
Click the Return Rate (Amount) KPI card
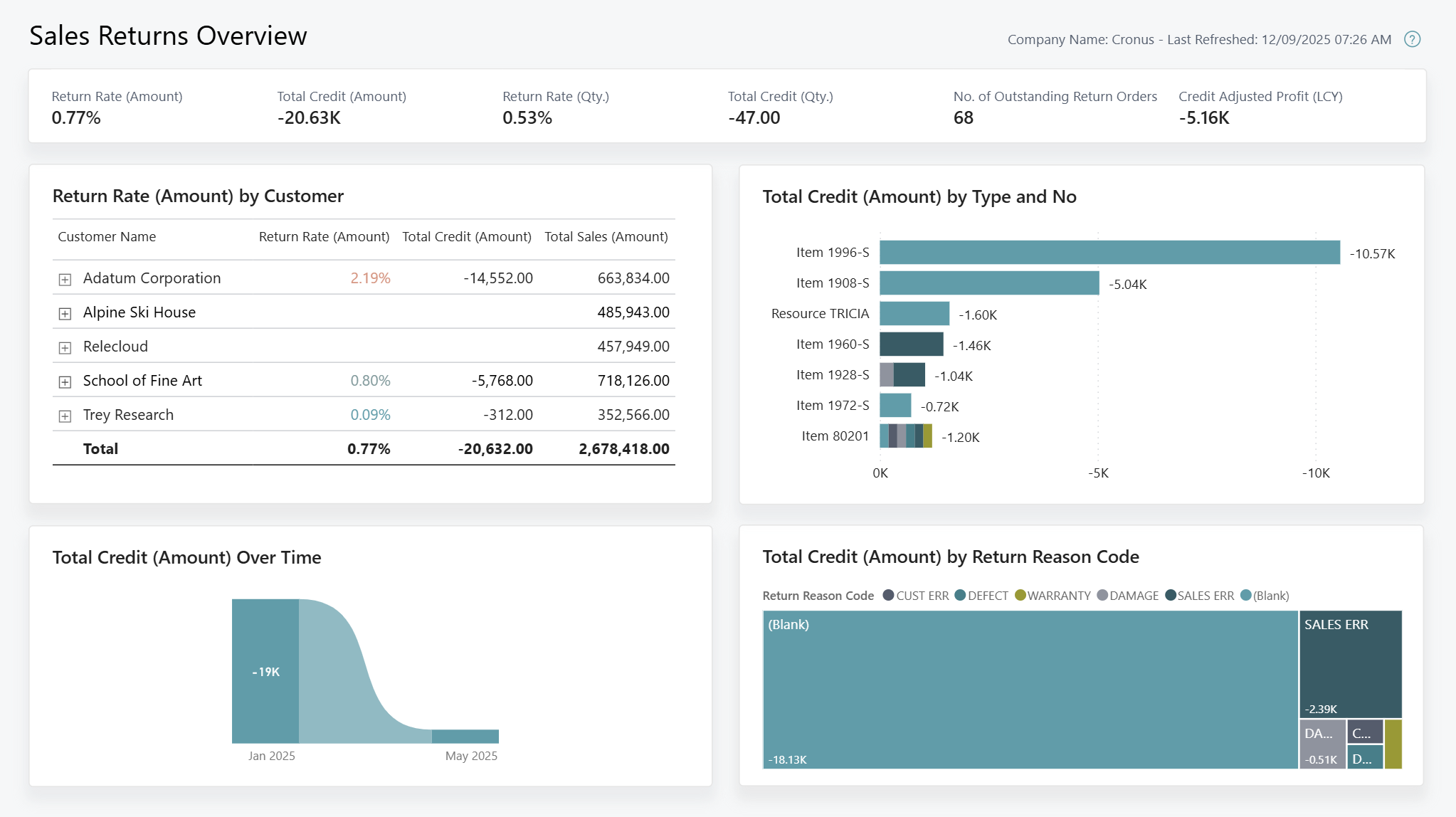coord(117,107)
